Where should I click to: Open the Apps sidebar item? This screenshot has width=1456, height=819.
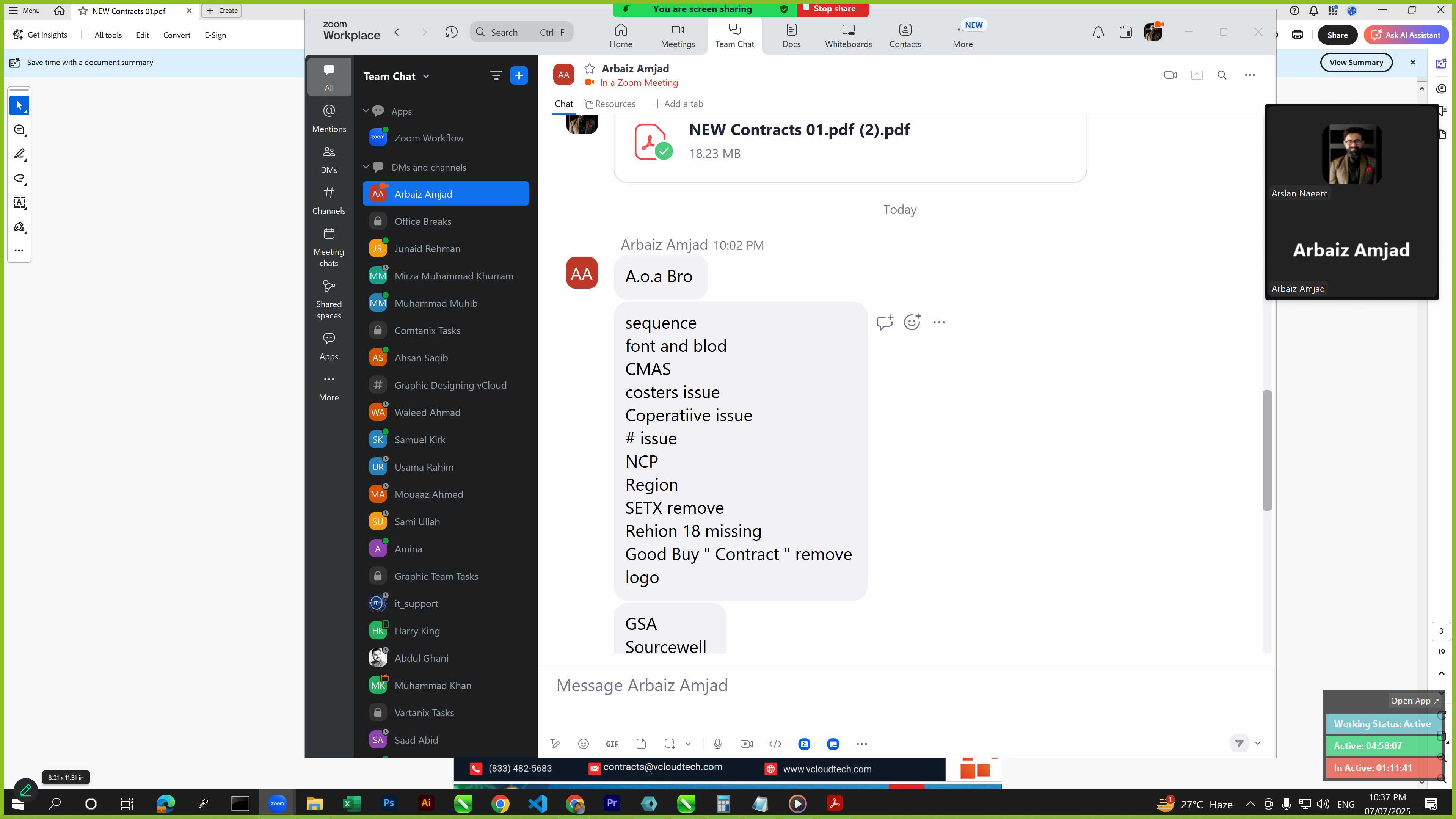329,347
